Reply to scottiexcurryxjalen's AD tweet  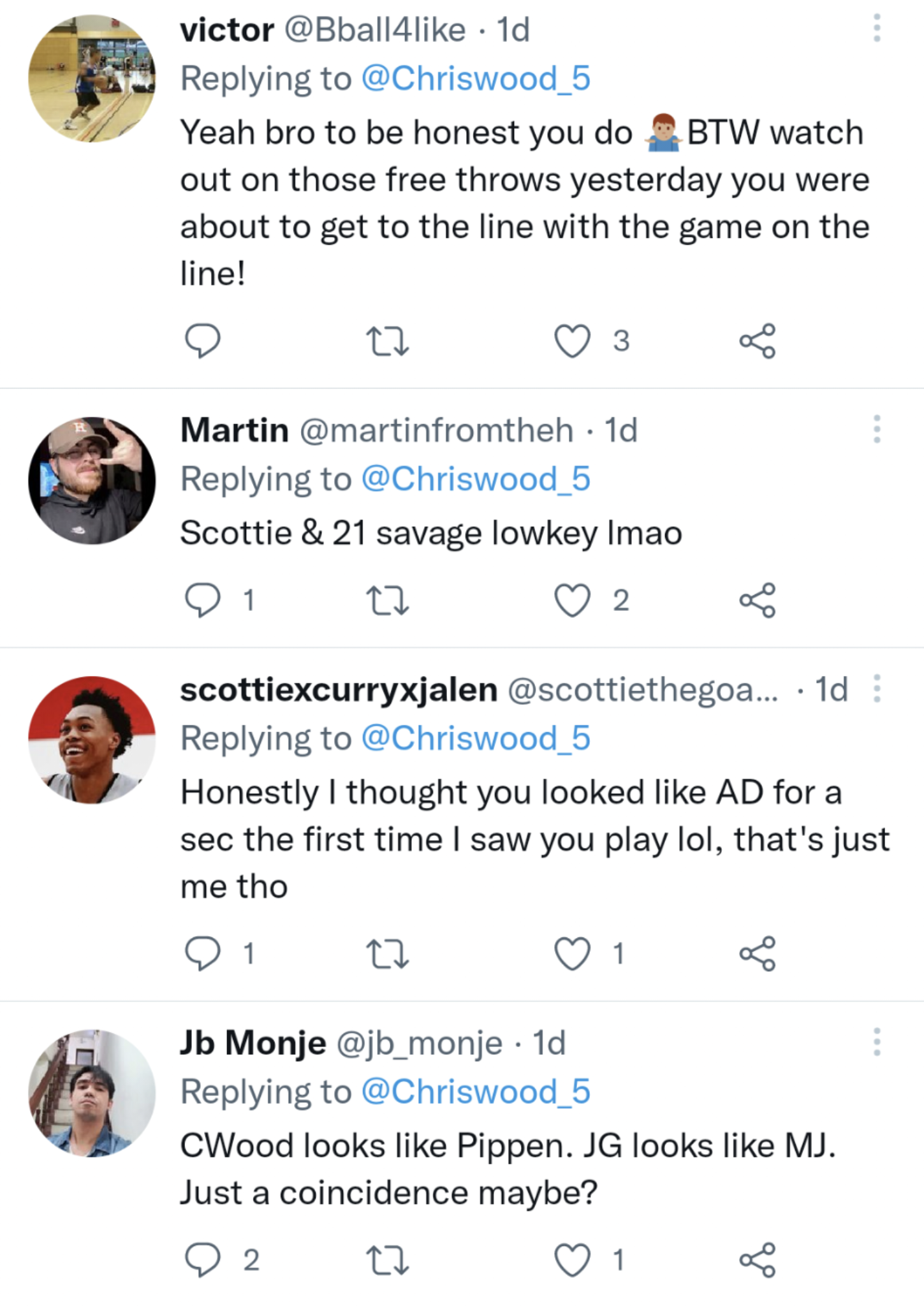pos(203,954)
